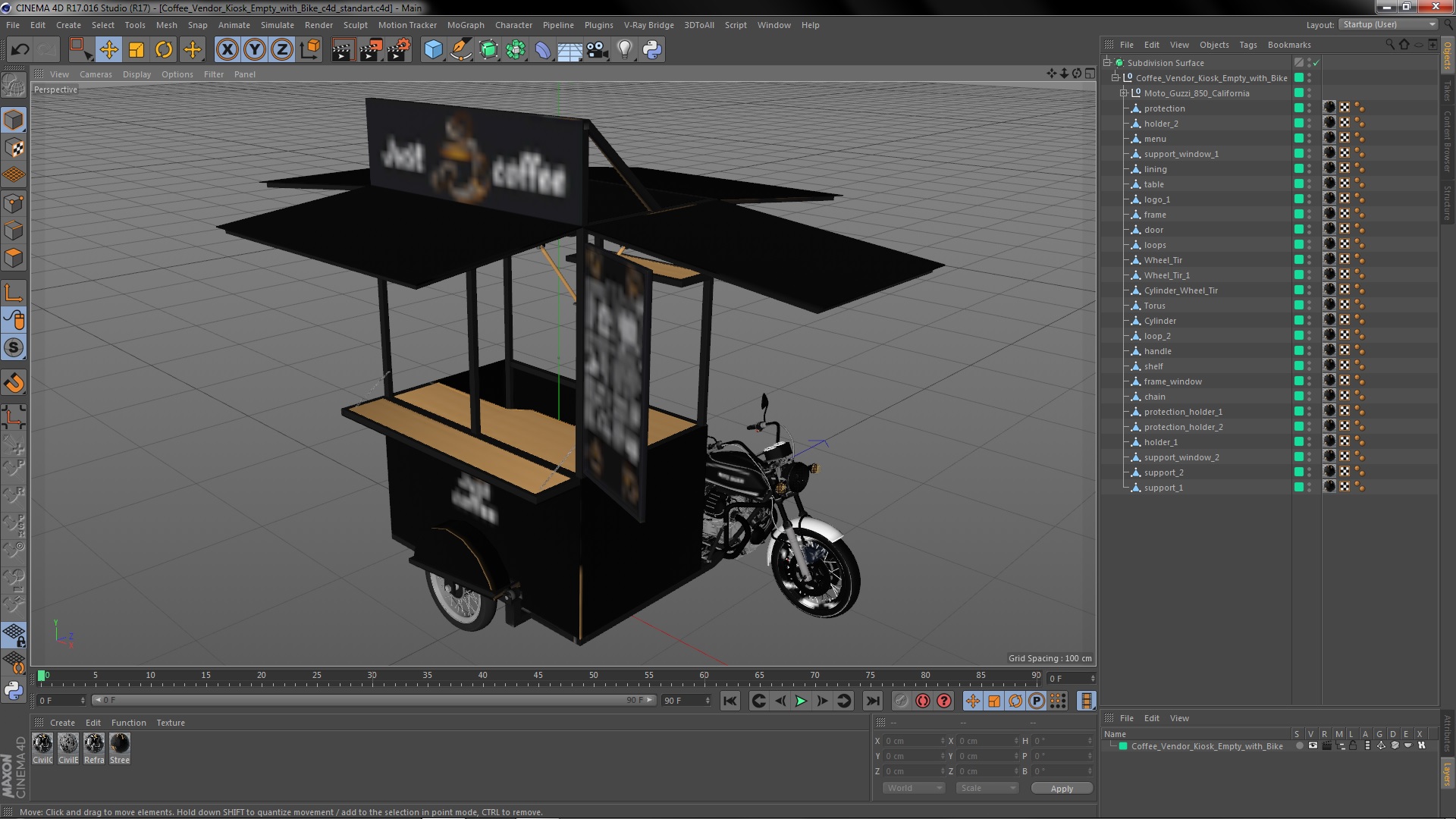Click layer color of holder_2 object

(x=1298, y=123)
